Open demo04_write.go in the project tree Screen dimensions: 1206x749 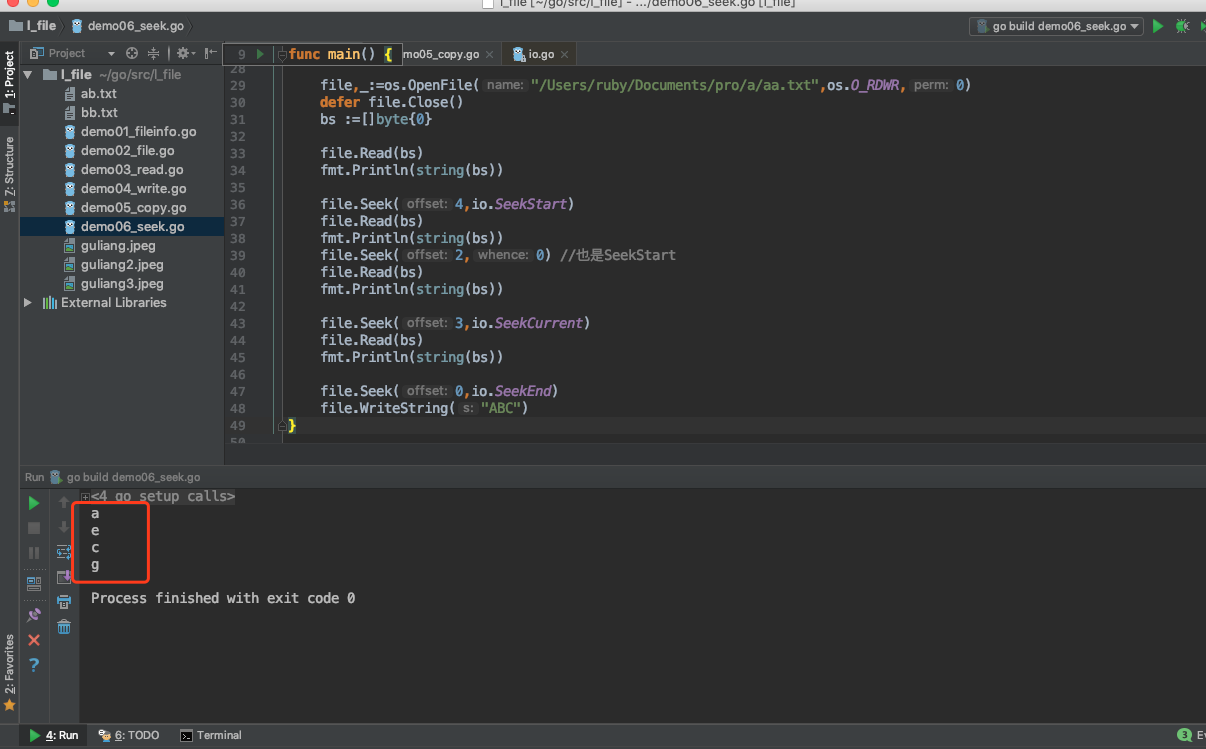point(133,189)
